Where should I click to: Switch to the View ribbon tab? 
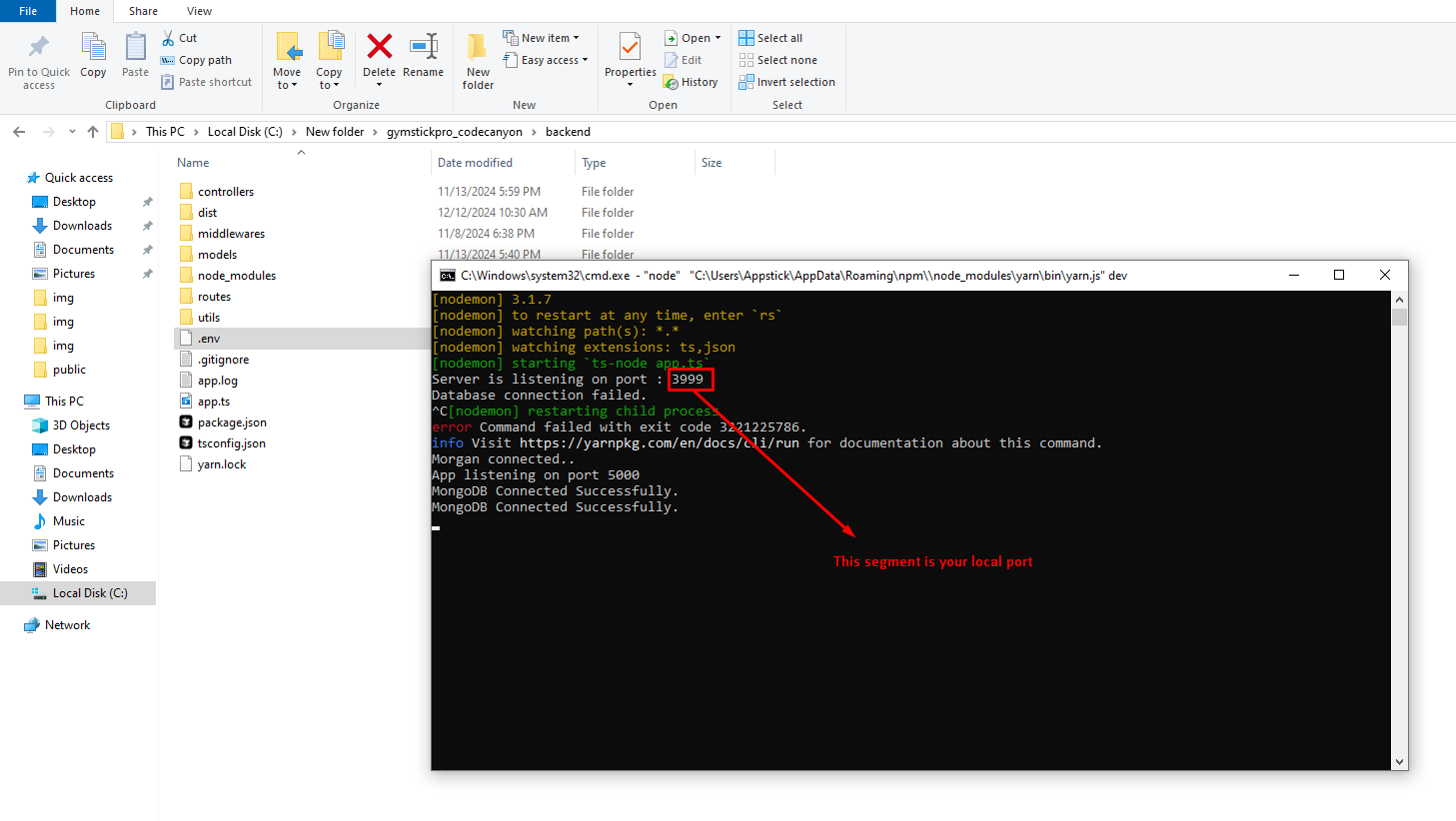tap(199, 11)
